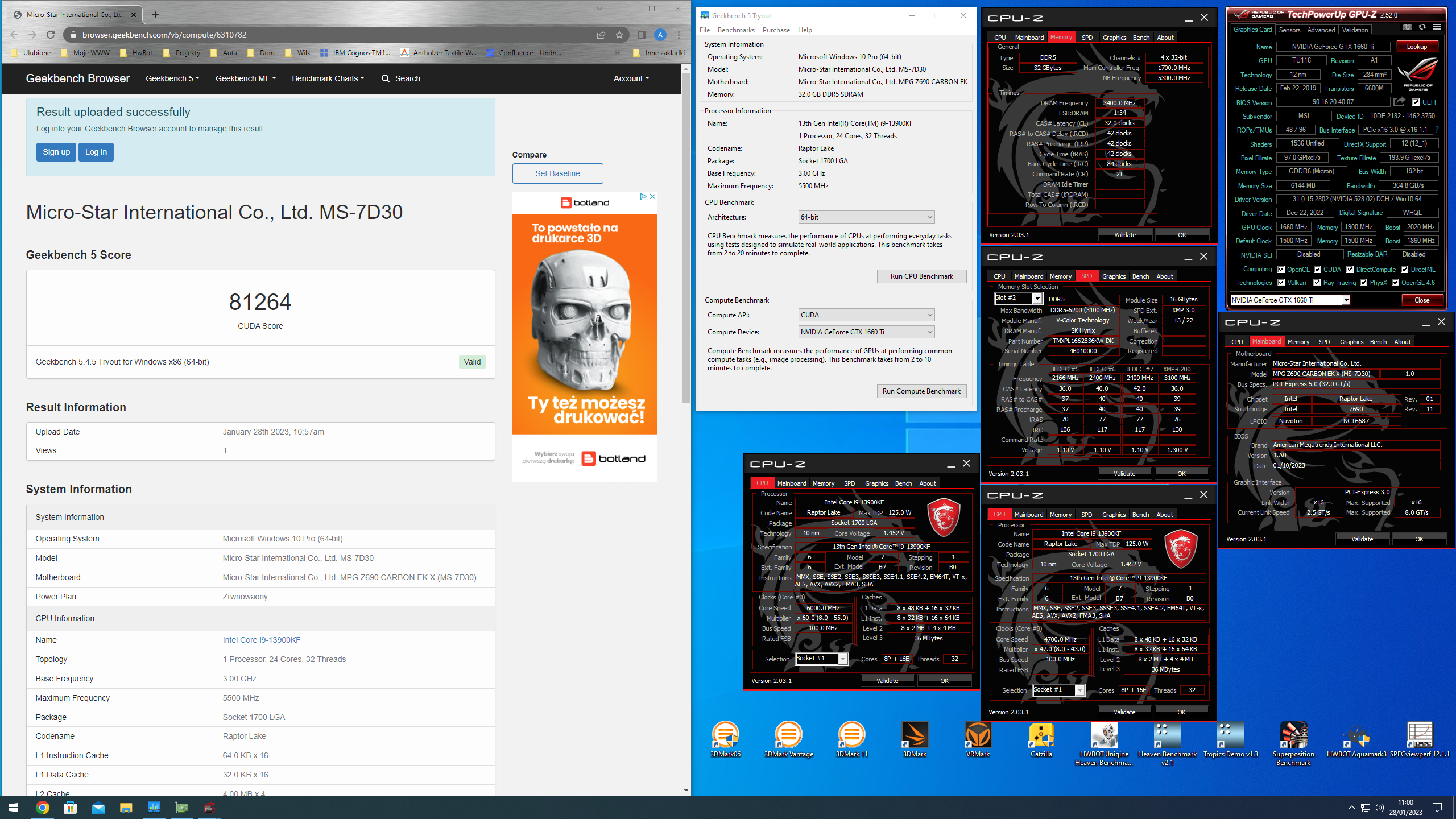1456x819 pixels.
Task: Open the Catzilla desktop shortcut
Action: click(x=1041, y=739)
